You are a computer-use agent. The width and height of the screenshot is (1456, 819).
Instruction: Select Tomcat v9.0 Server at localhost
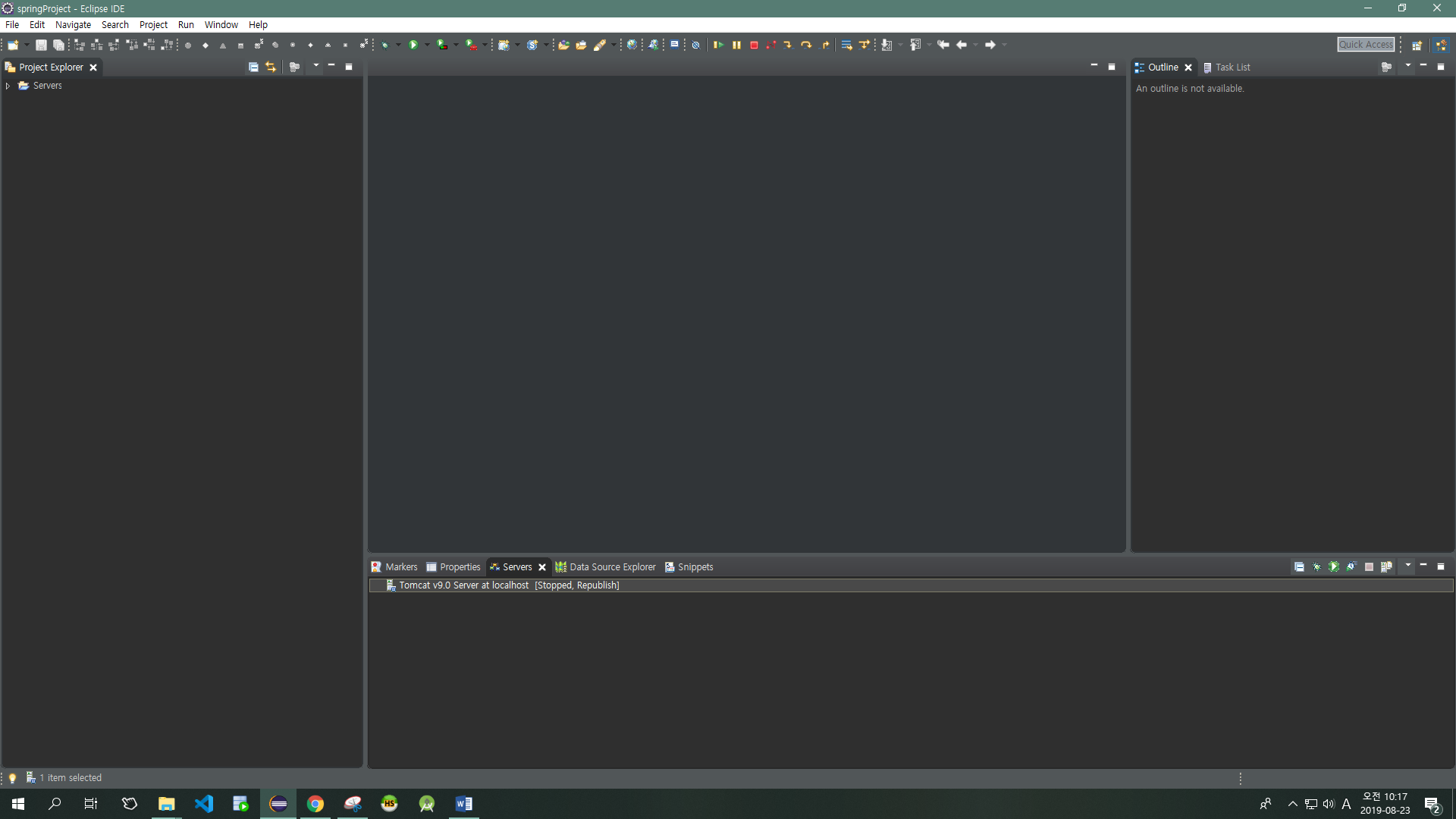coord(463,585)
